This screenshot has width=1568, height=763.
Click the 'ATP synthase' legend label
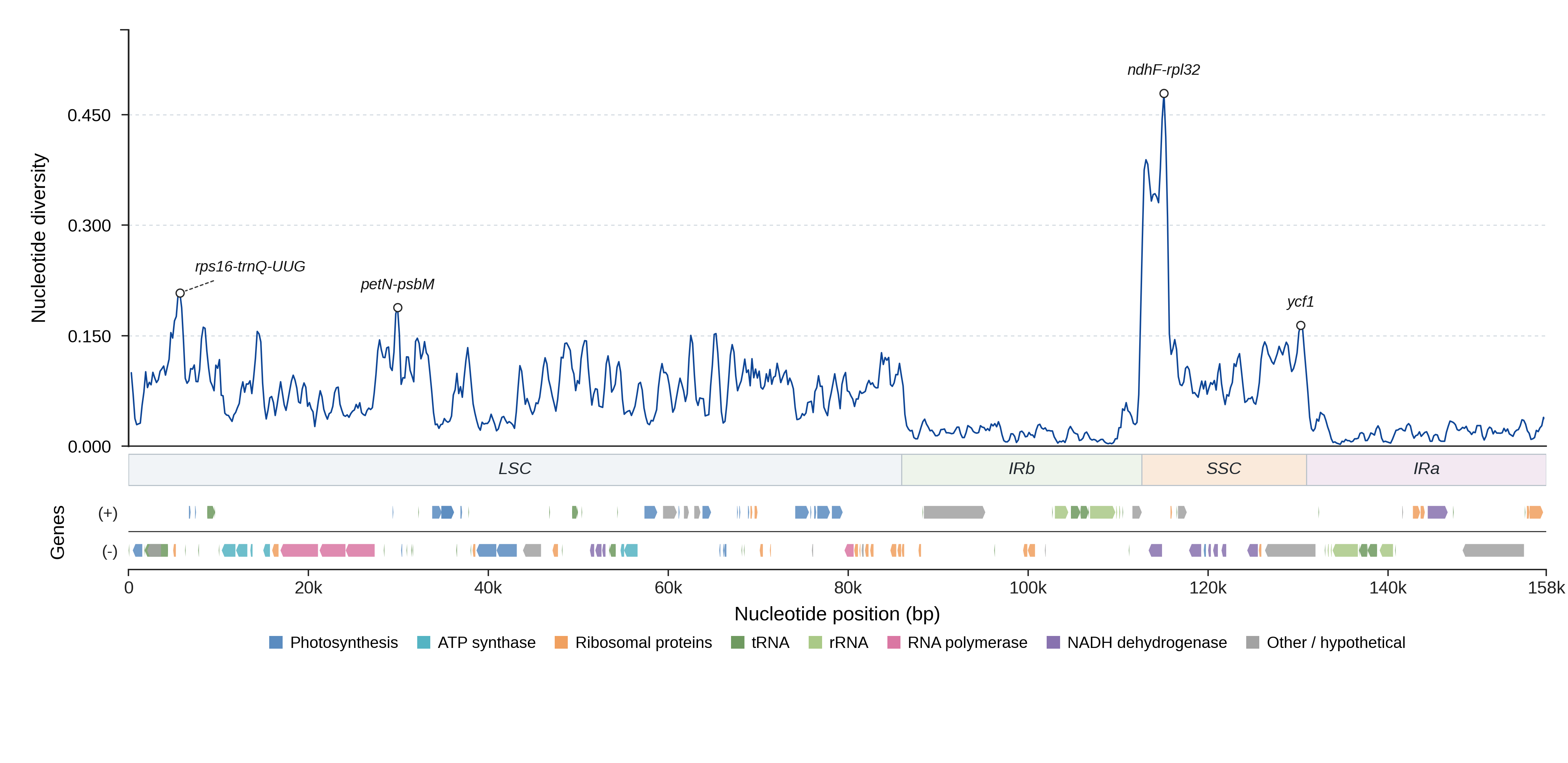click(487, 642)
